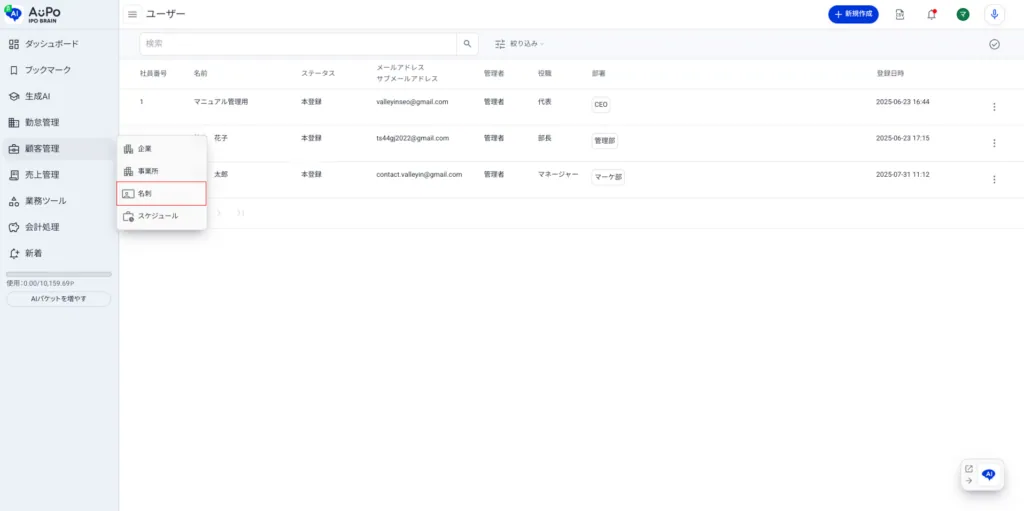Choose 名刺 from the submenu
The width and height of the screenshot is (1024, 511).
pos(162,193)
